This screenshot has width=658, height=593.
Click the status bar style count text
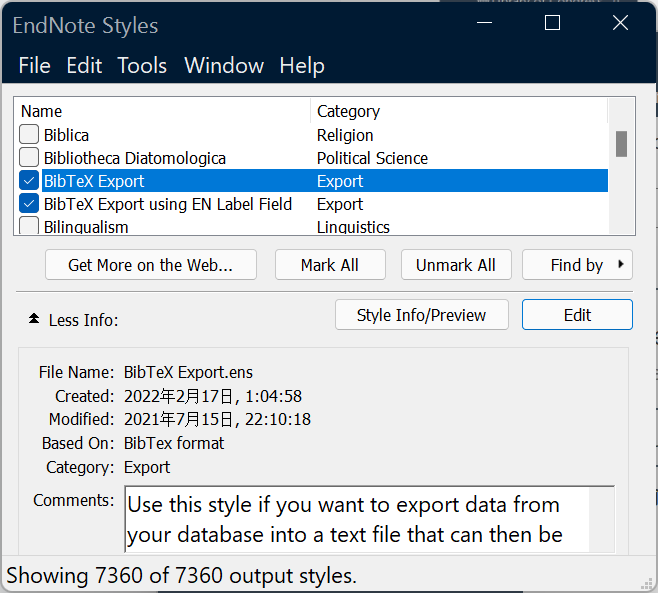point(181,575)
